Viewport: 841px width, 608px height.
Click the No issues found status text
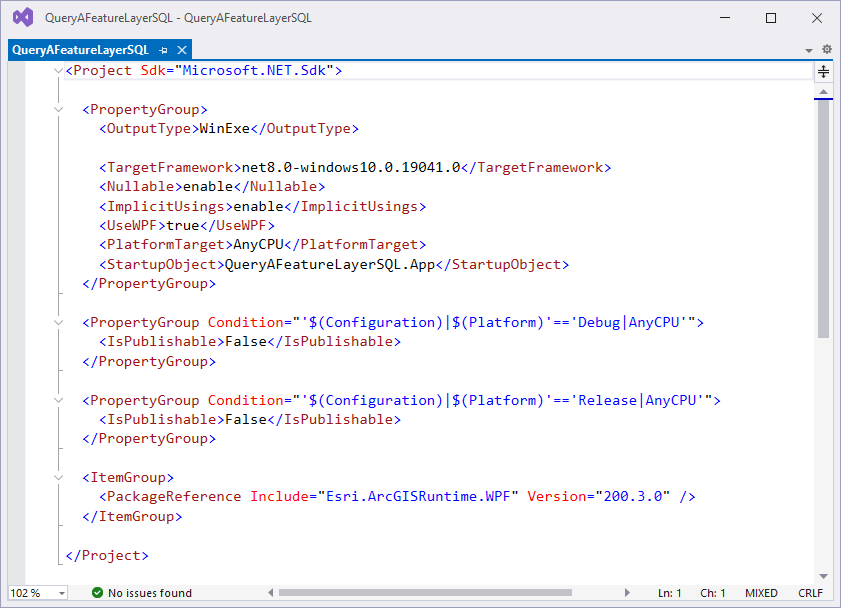pos(150,593)
